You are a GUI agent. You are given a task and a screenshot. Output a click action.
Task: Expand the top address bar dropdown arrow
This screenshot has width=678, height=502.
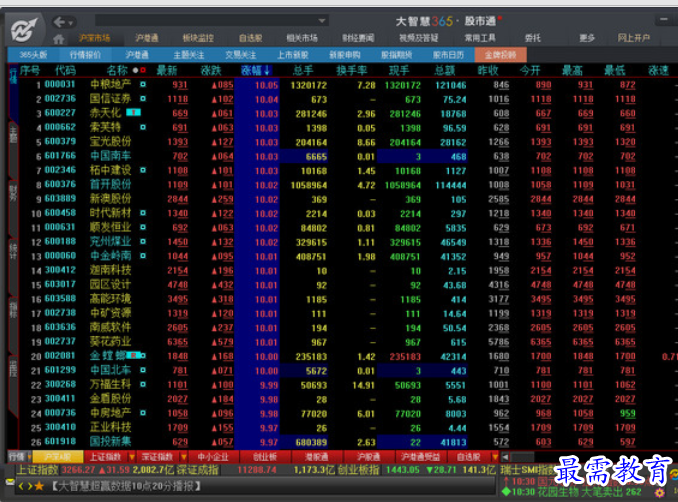[x=322, y=21]
